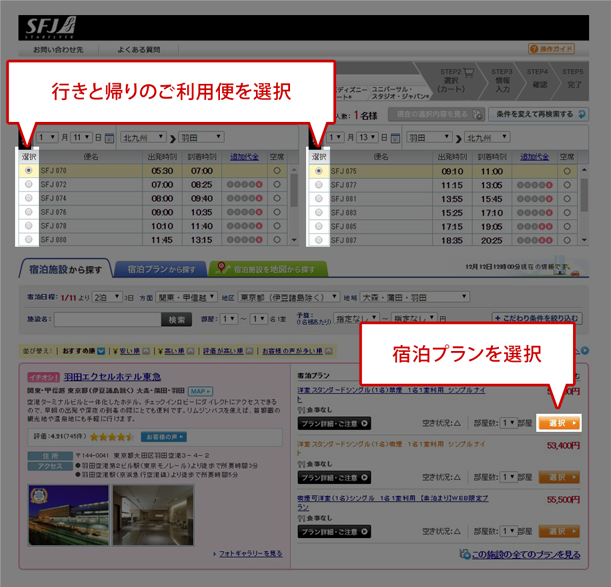Image resolution: width=611 pixels, height=587 pixels.
Task: Open フォトギャラリーを見る photo gallery link
Action: coord(249,553)
